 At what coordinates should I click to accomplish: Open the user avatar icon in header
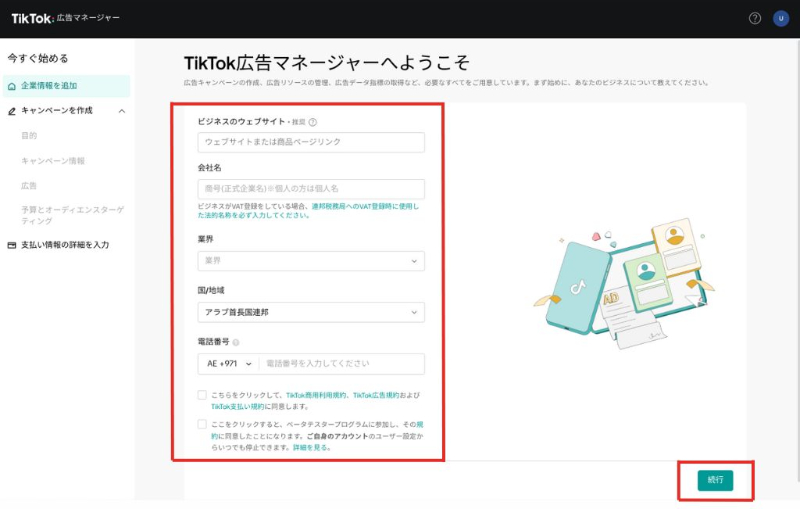[x=781, y=18]
